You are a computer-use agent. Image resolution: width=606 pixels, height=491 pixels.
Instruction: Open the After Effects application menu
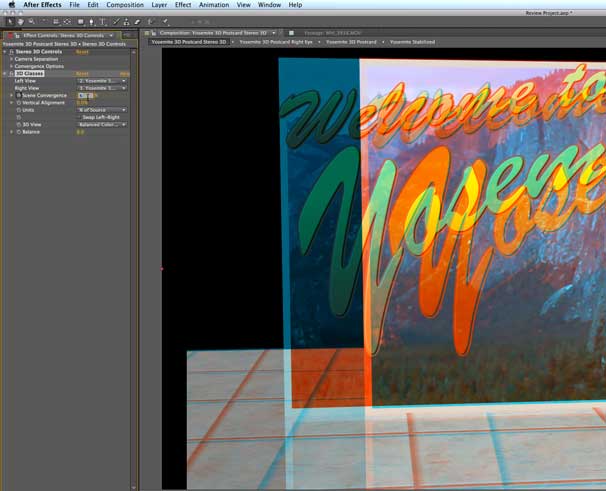[43, 5]
